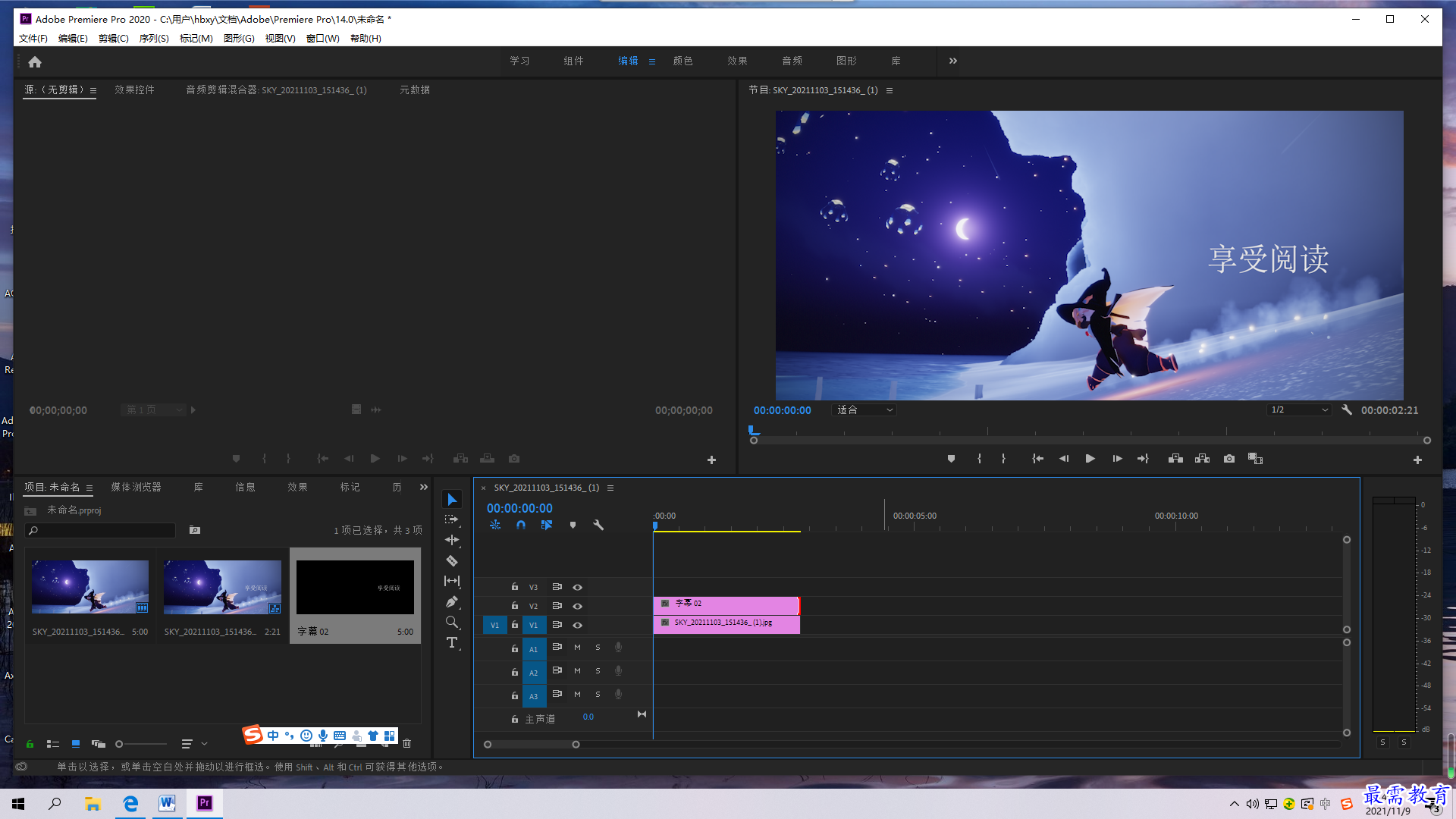The image size is (1456, 819).
Task: Click program monitor Go to In
Action: coord(1037,459)
